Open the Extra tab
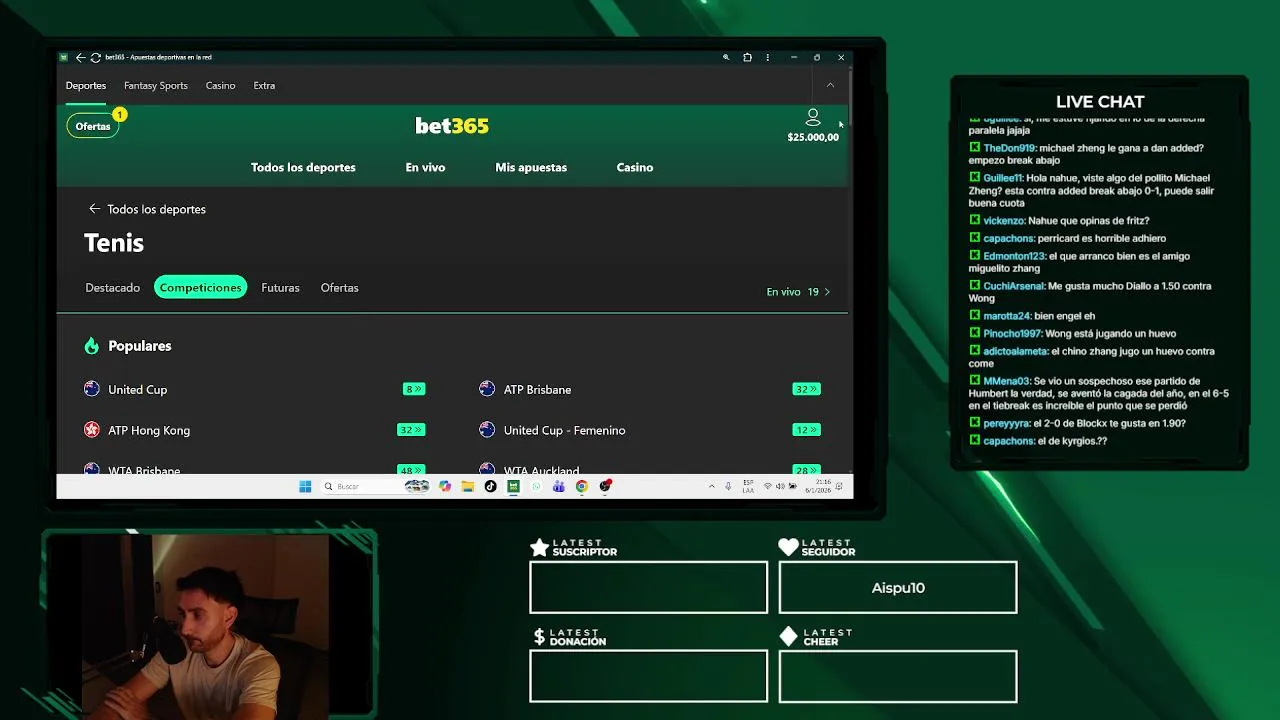The height and width of the screenshot is (720, 1280). click(x=264, y=85)
